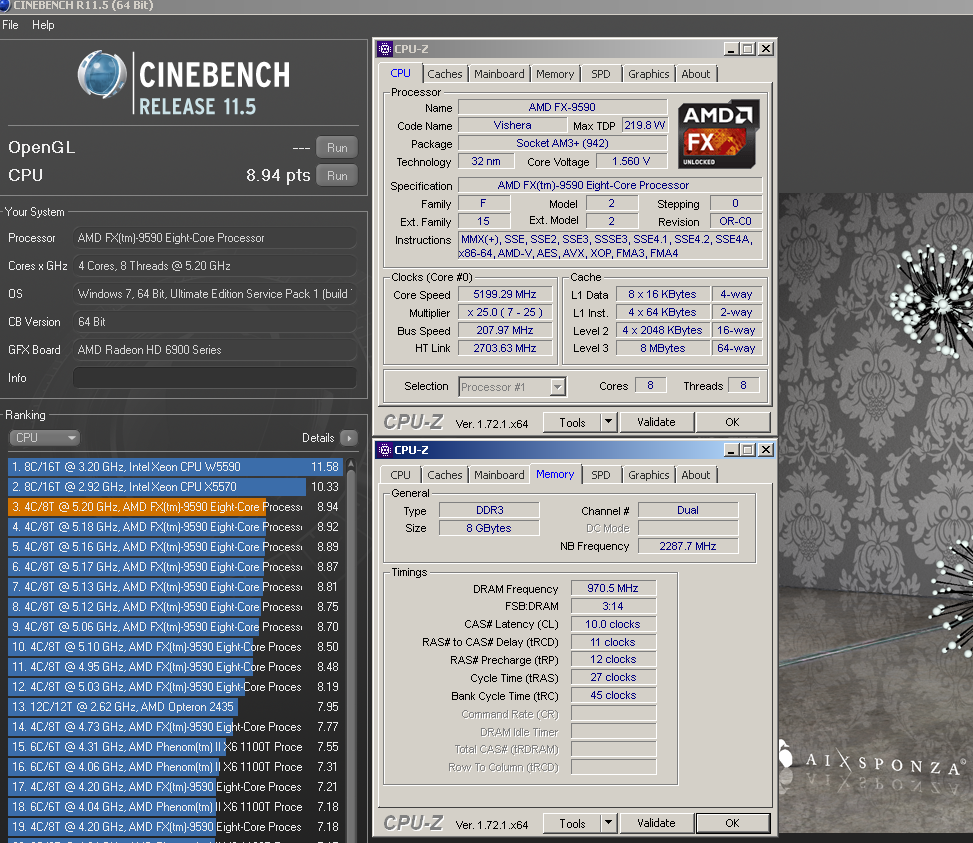Click Validate in bottom CPU-Z window
This screenshot has height=843, width=973.
[x=656, y=823]
